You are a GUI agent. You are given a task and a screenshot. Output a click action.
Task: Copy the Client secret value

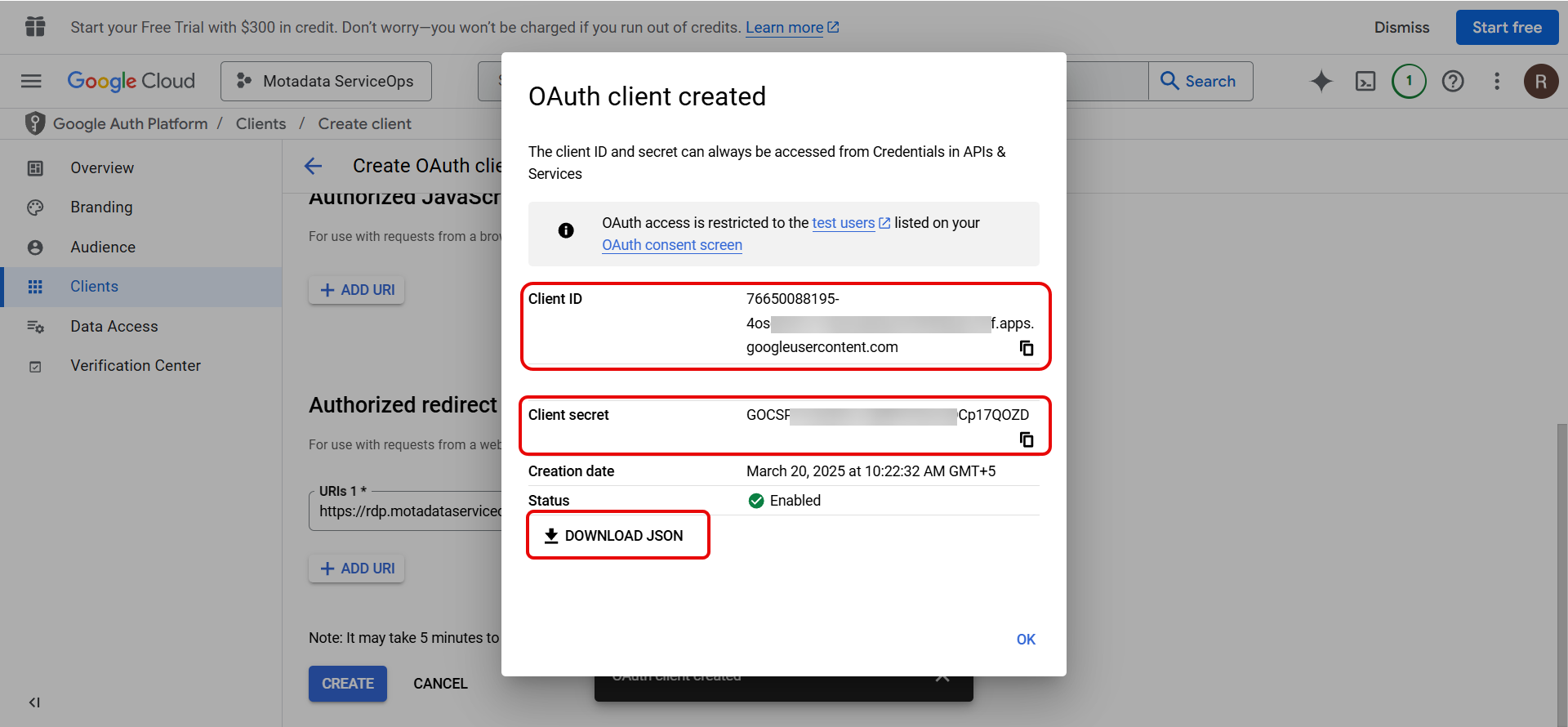[1027, 440]
